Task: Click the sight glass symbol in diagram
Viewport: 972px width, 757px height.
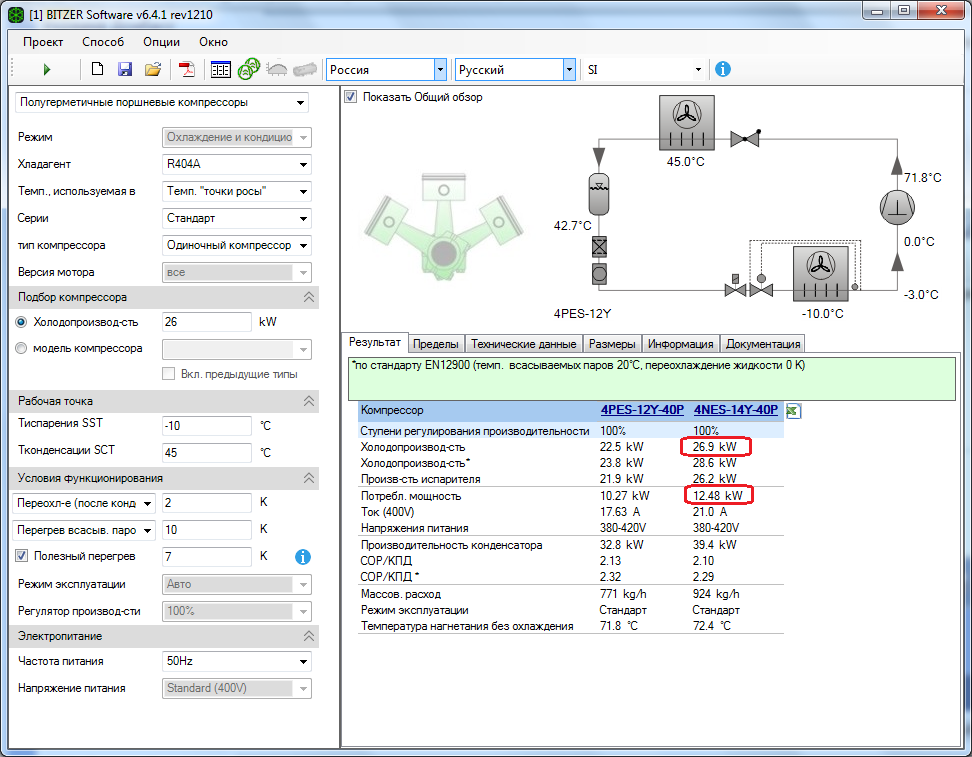Action: tap(599, 273)
